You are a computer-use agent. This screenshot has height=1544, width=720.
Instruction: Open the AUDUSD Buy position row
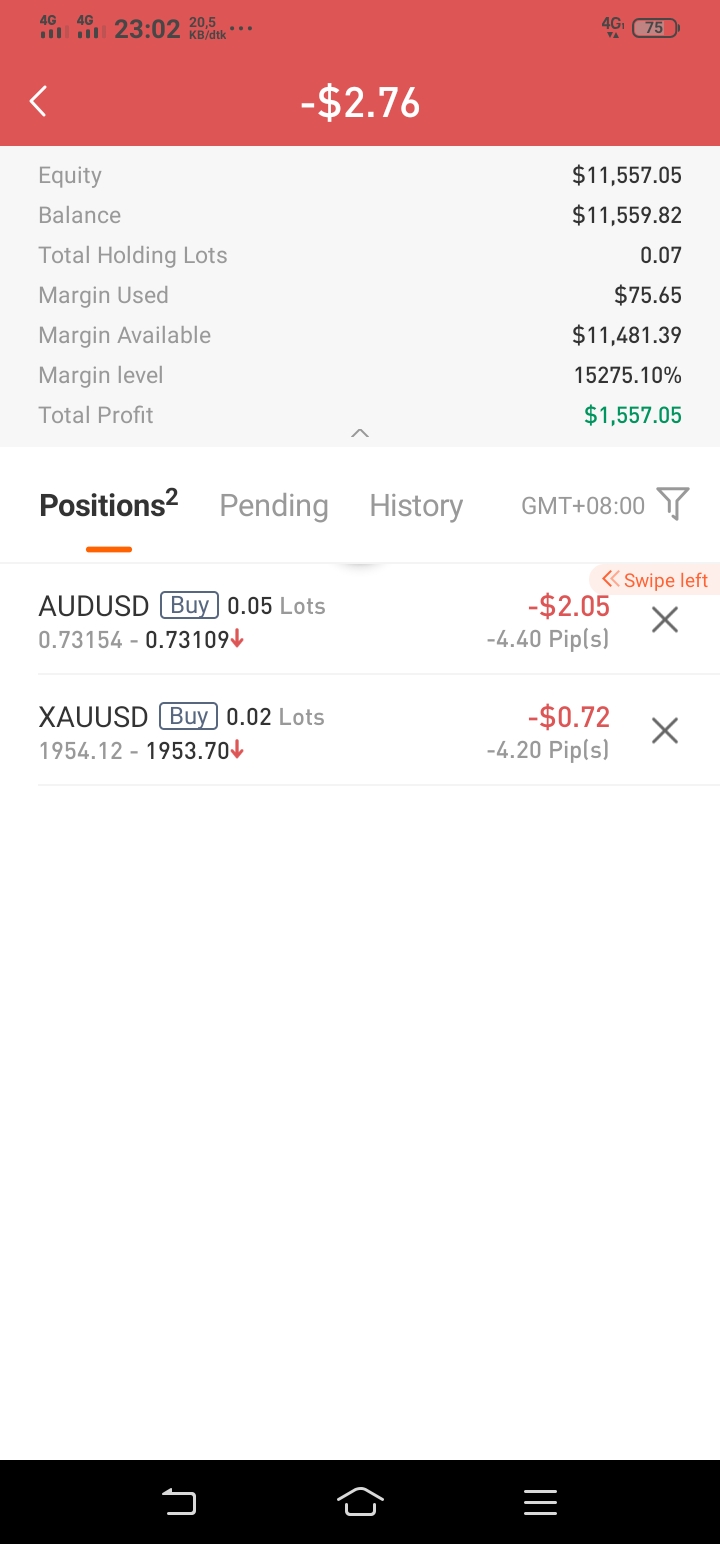[x=360, y=620]
